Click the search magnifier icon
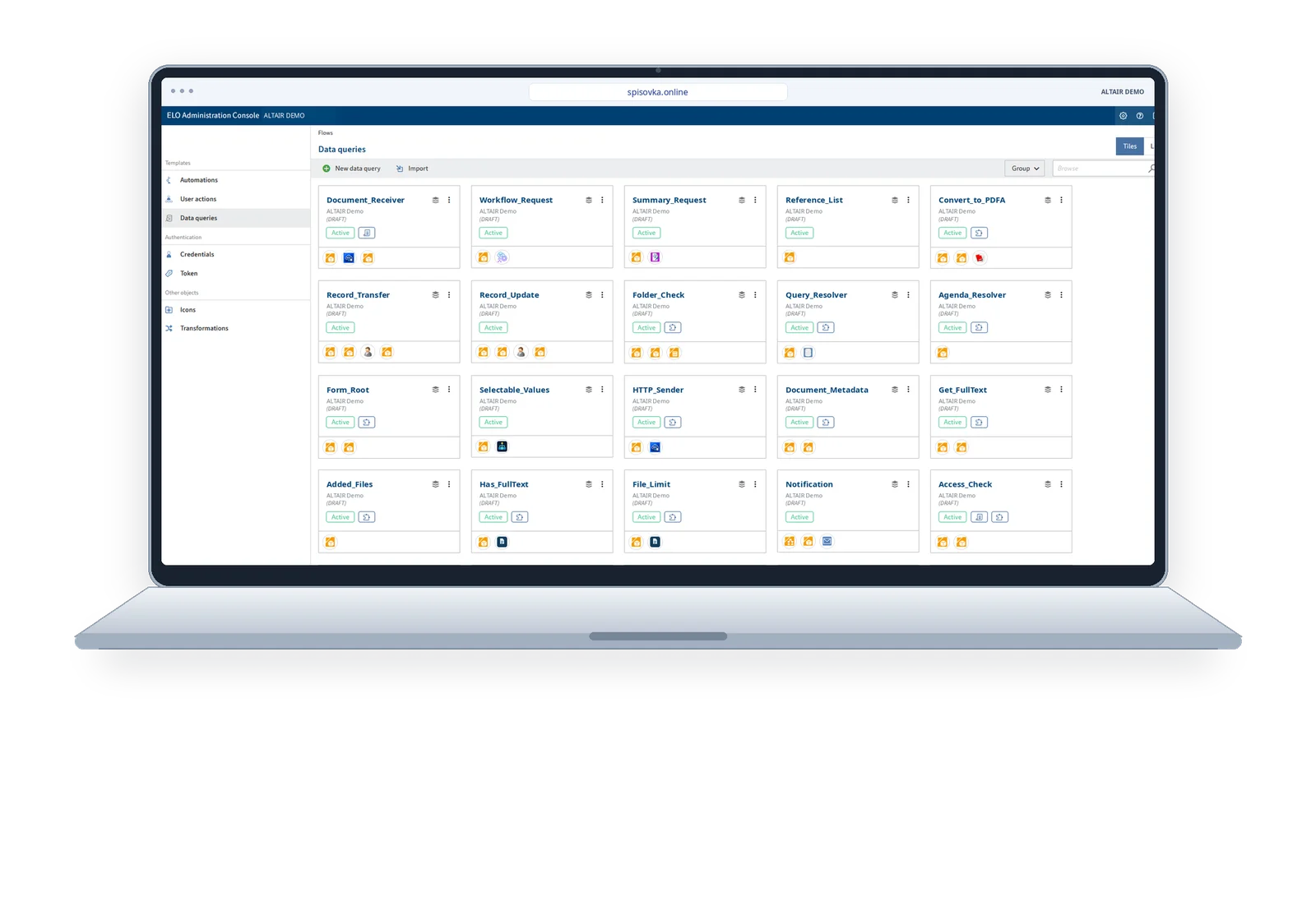 tap(1151, 169)
